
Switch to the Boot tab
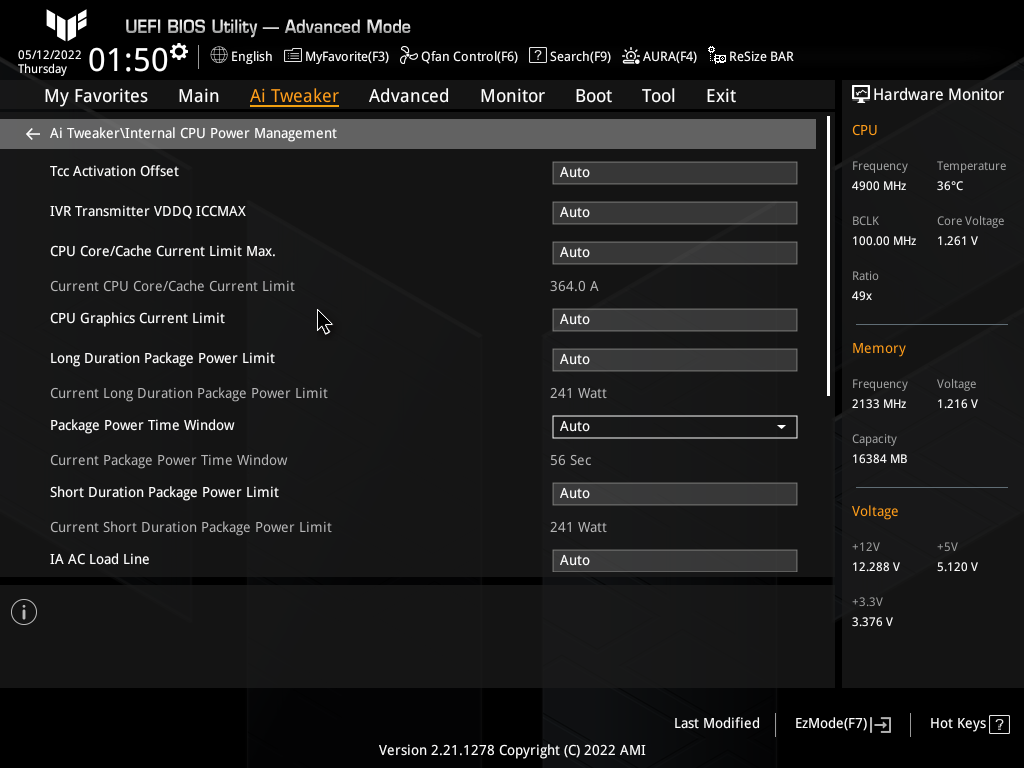[x=594, y=96]
